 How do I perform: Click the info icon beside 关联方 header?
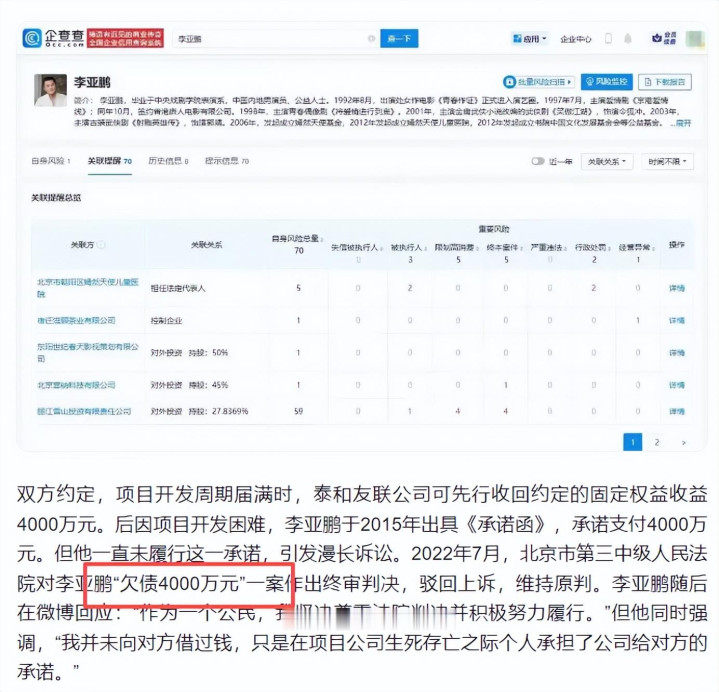(x=101, y=245)
